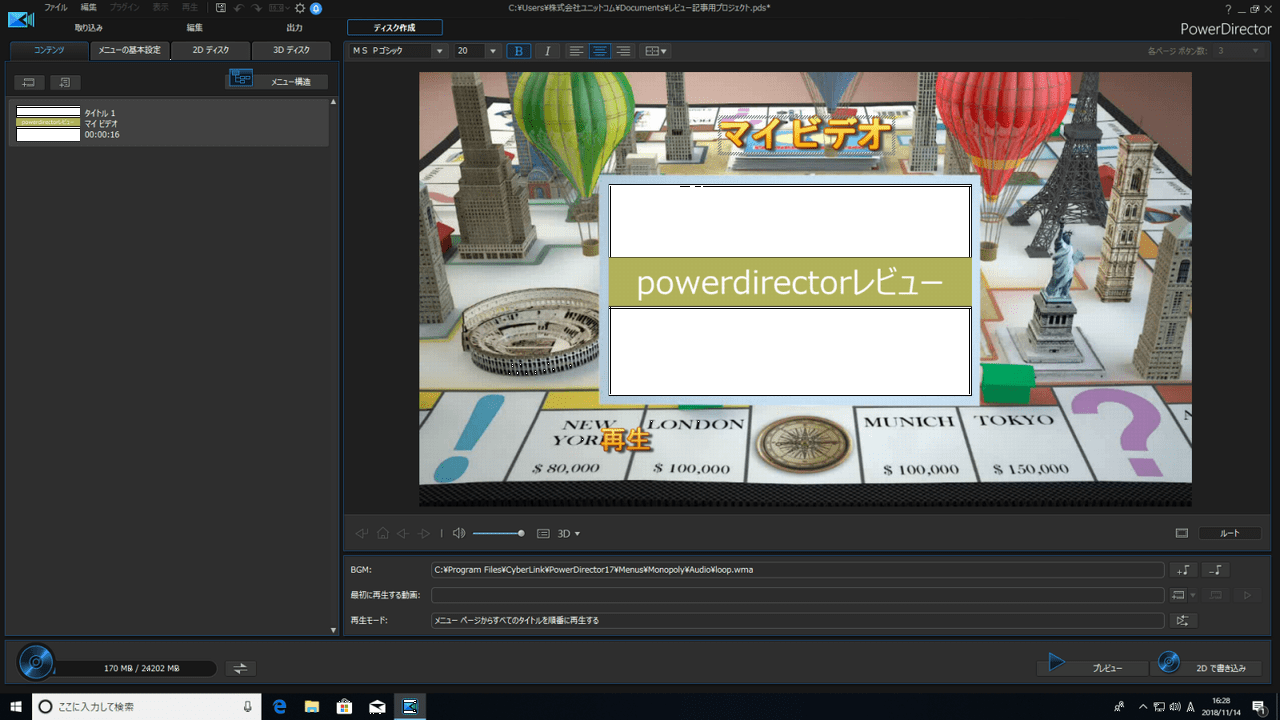This screenshot has height=720, width=1280.
Task: Click the previous page arrow below preview
Action: tap(402, 533)
